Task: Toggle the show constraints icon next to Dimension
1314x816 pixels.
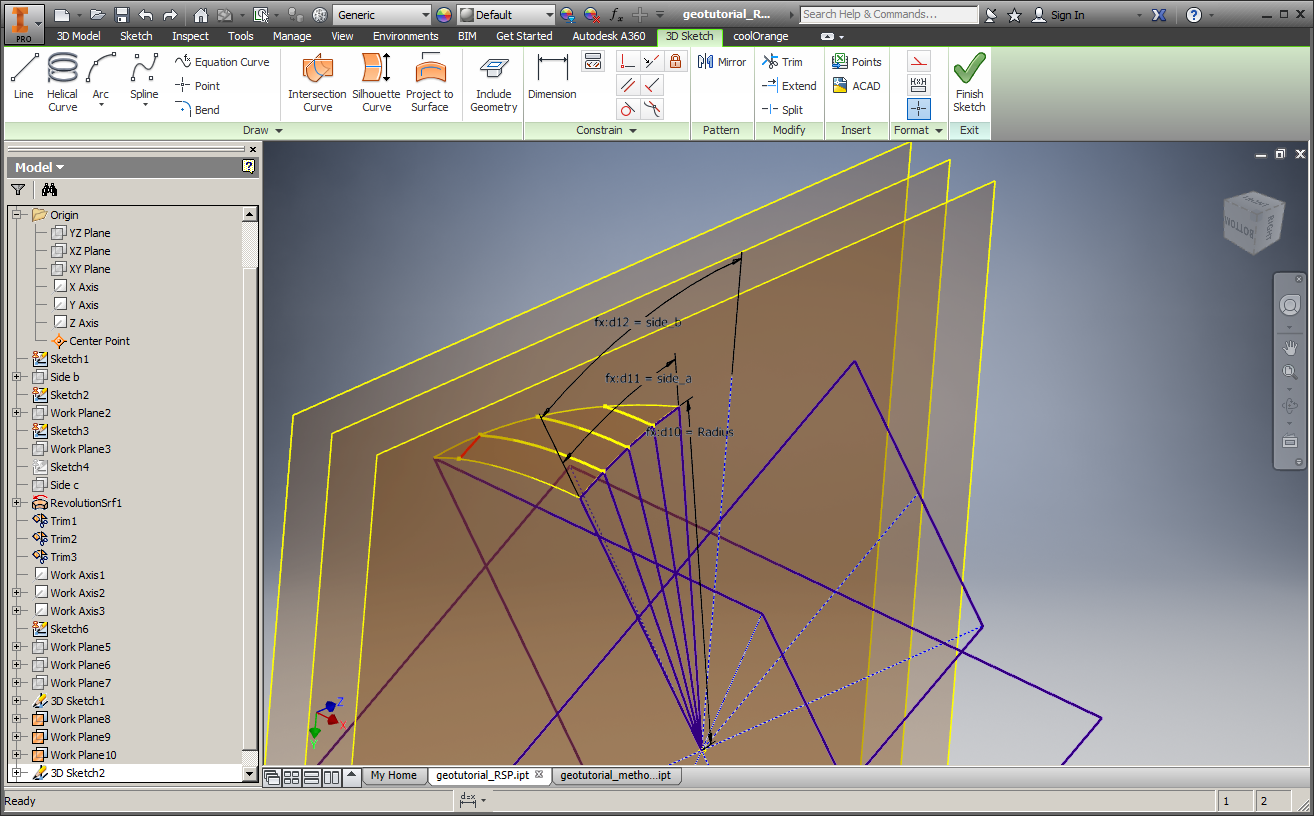Action: [593, 61]
